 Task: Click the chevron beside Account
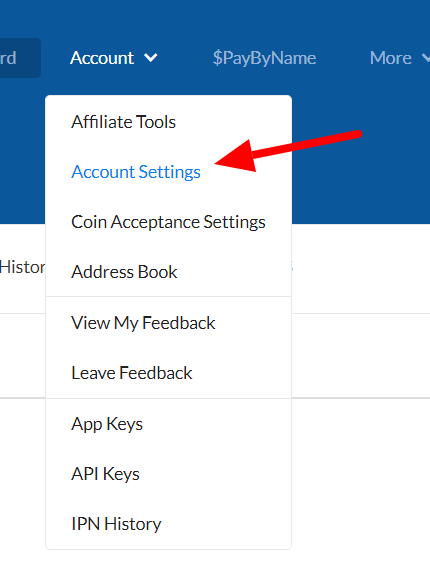tap(150, 58)
